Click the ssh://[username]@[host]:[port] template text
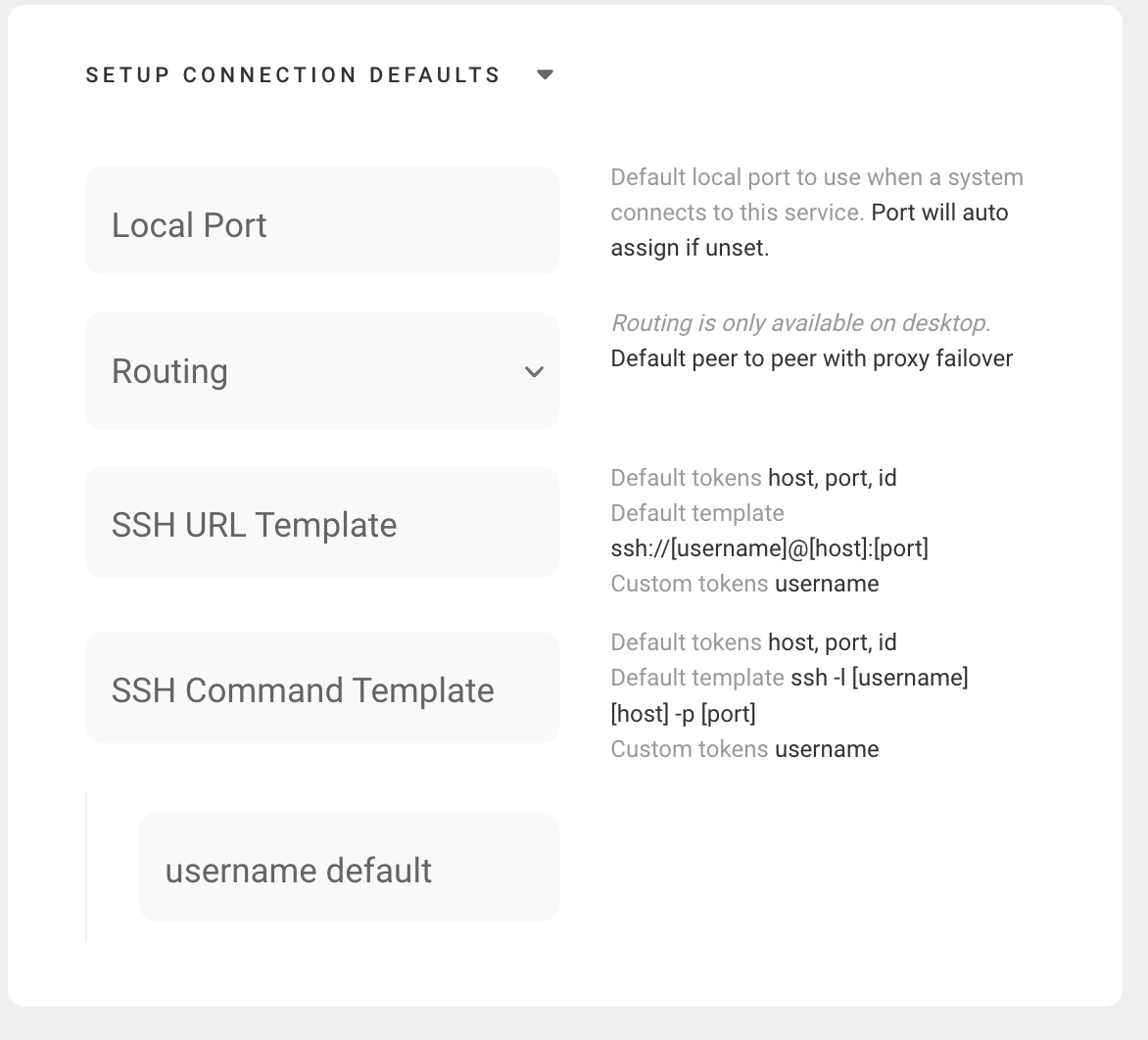 click(770, 548)
